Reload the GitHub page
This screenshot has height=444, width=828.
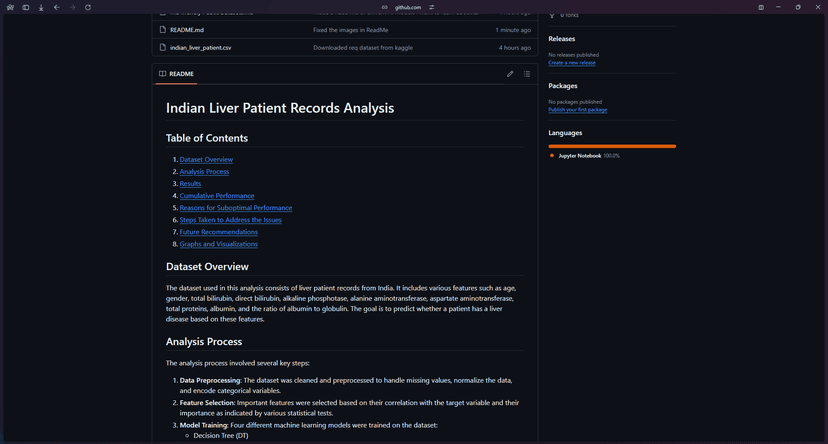88,7
